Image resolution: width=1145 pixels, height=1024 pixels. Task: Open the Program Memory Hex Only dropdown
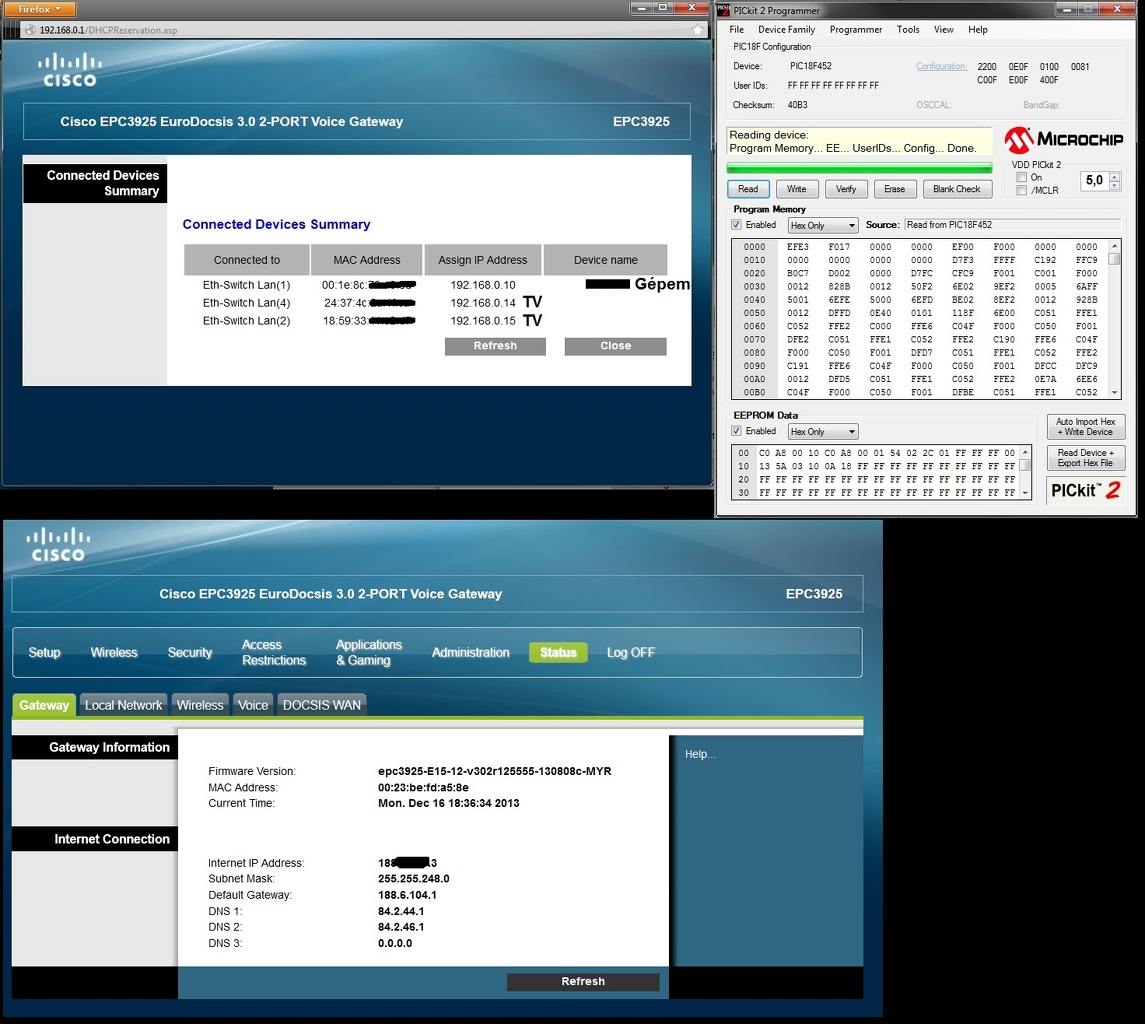coord(822,226)
